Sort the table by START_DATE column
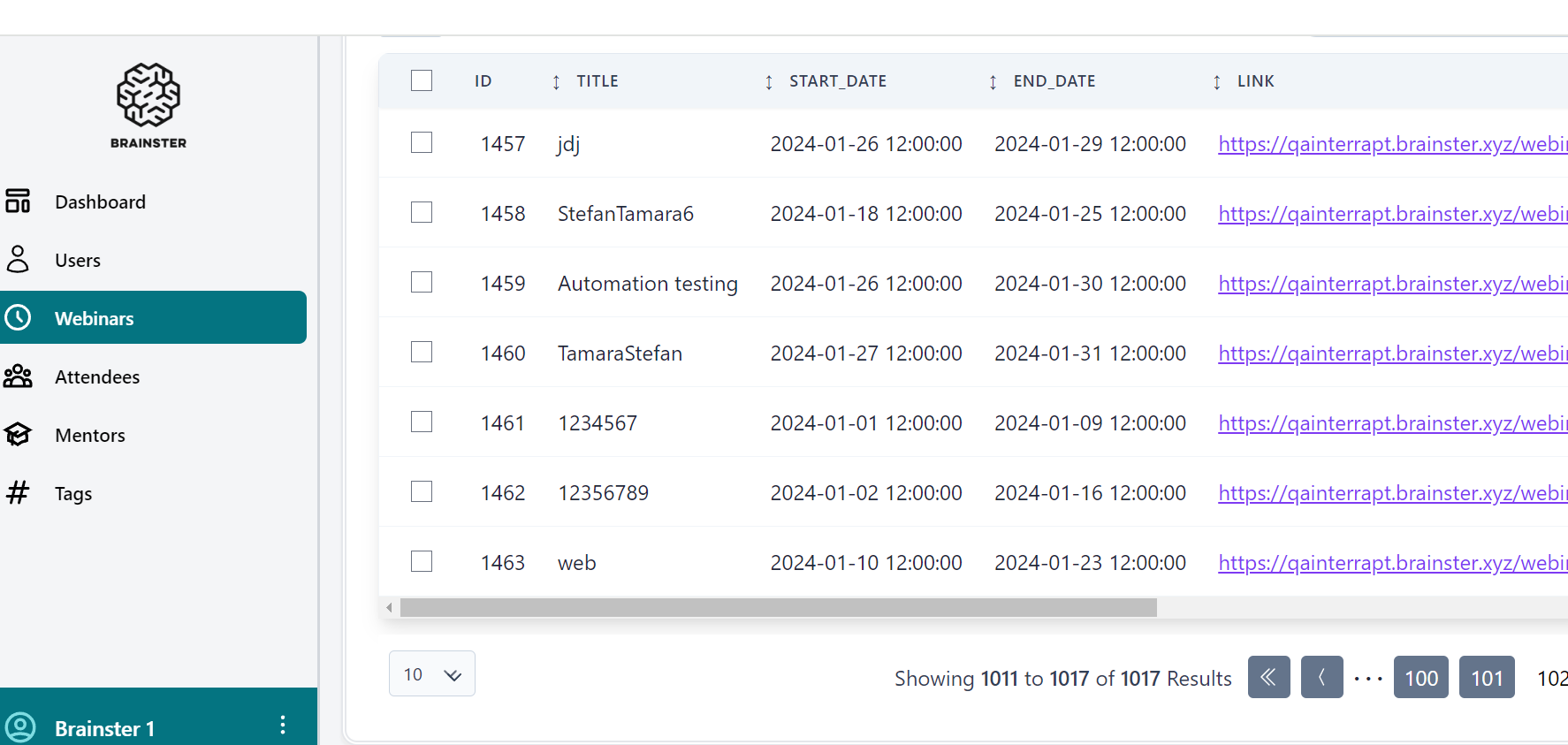The width and height of the screenshot is (1568, 745). point(837,81)
